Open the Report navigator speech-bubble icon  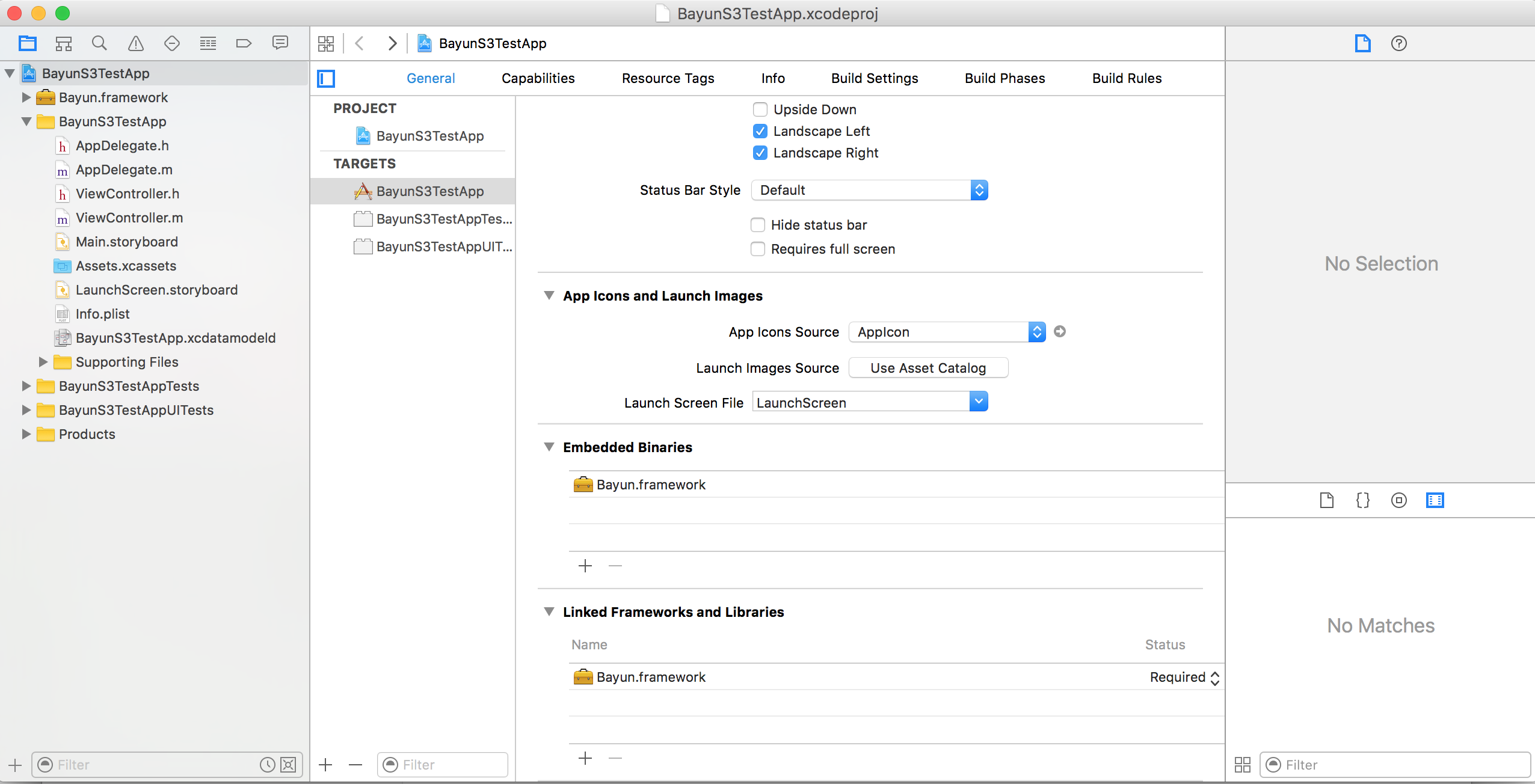[x=280, y=43]
